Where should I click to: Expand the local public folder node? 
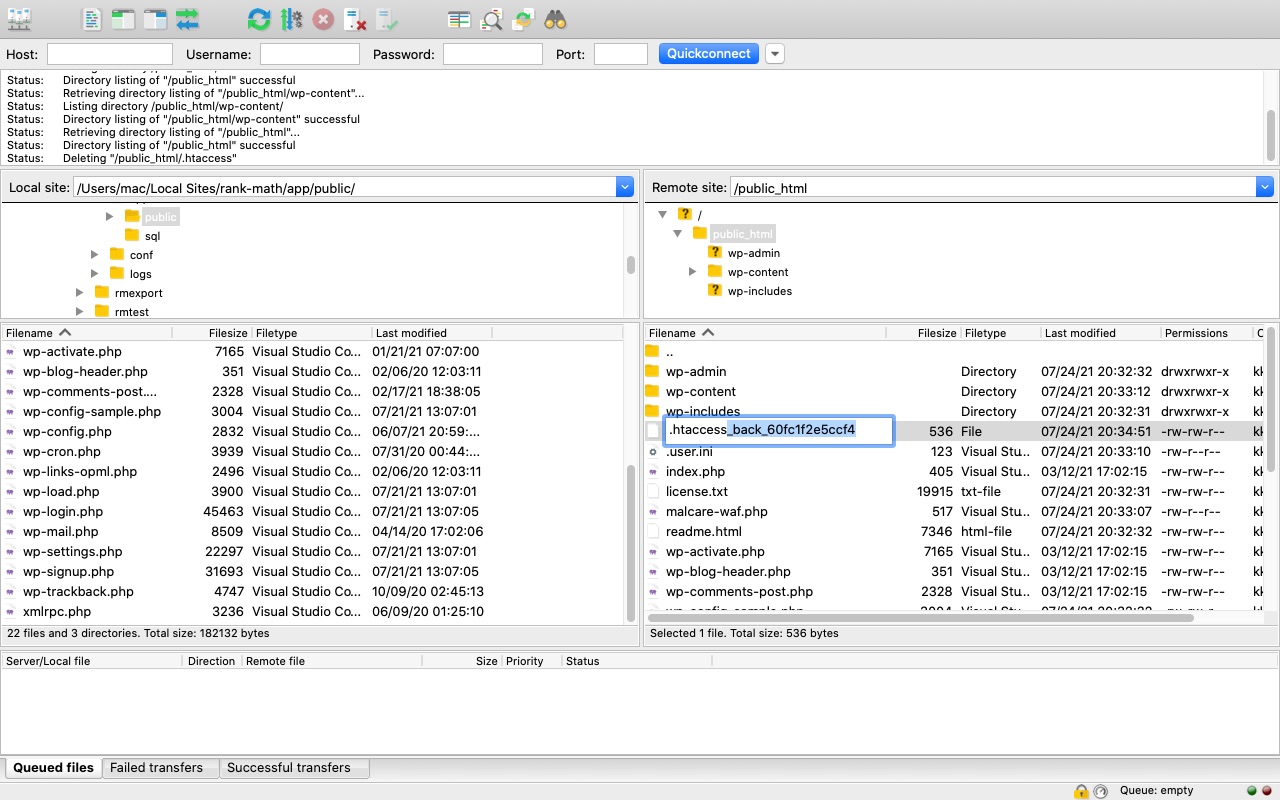click(110, 216)
